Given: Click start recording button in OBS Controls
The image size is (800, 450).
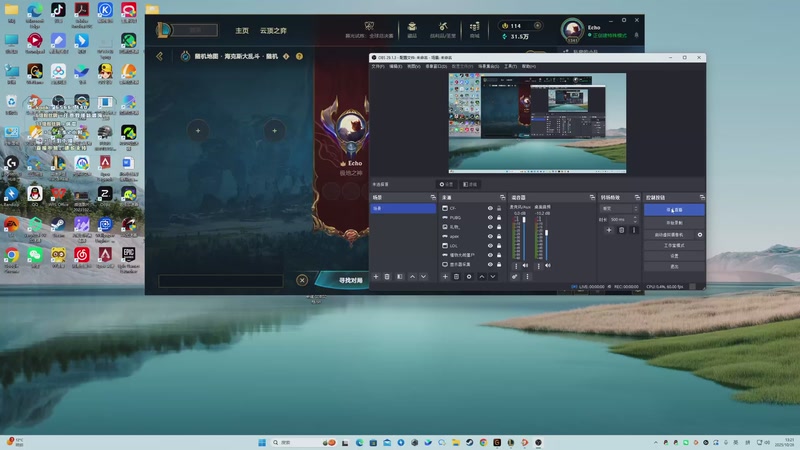Looking at the screenshot, I should coord(674,223).
